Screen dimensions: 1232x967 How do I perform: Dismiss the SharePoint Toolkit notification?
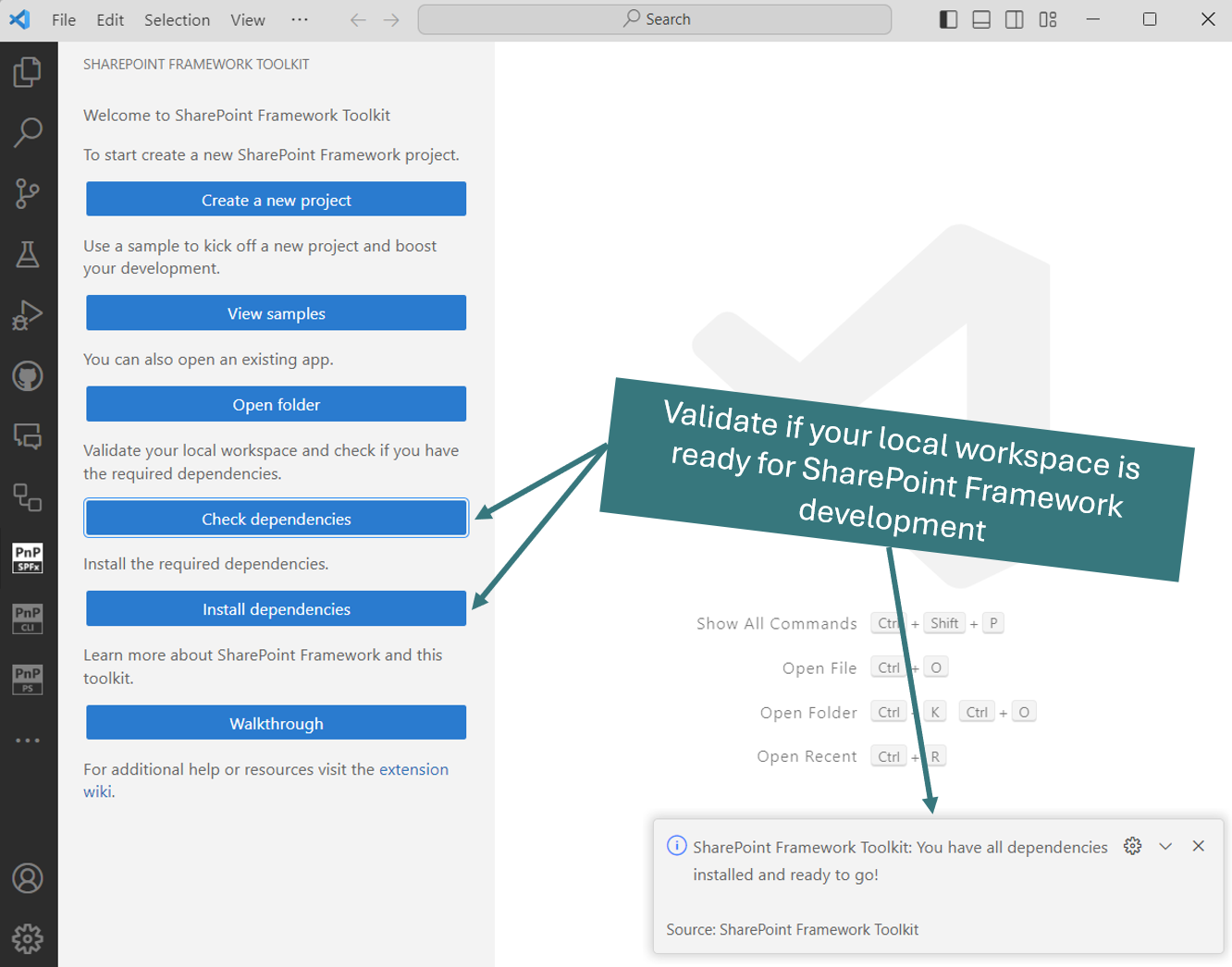coord(1199,846)
